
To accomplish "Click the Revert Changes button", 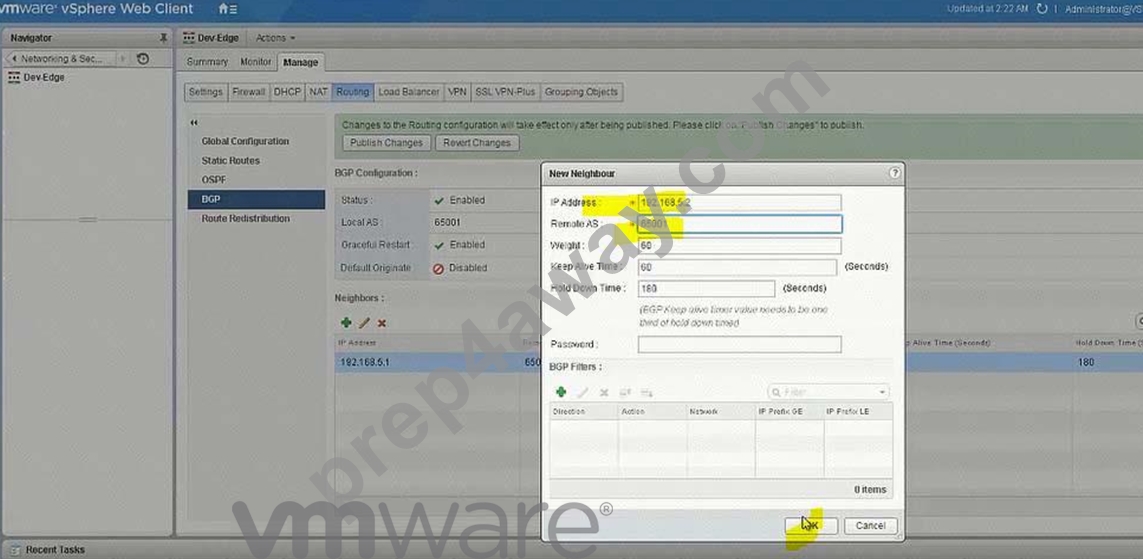I will [x=477, y=143].
